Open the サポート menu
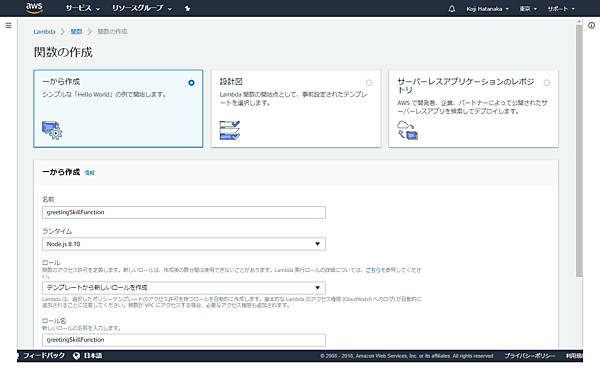 (561, 8)
